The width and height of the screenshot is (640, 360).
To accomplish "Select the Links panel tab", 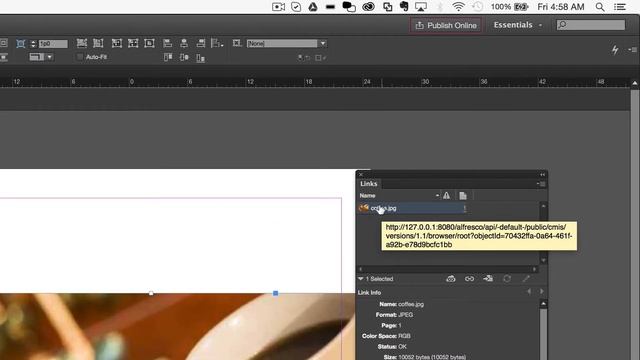I will tap(369, 184).
